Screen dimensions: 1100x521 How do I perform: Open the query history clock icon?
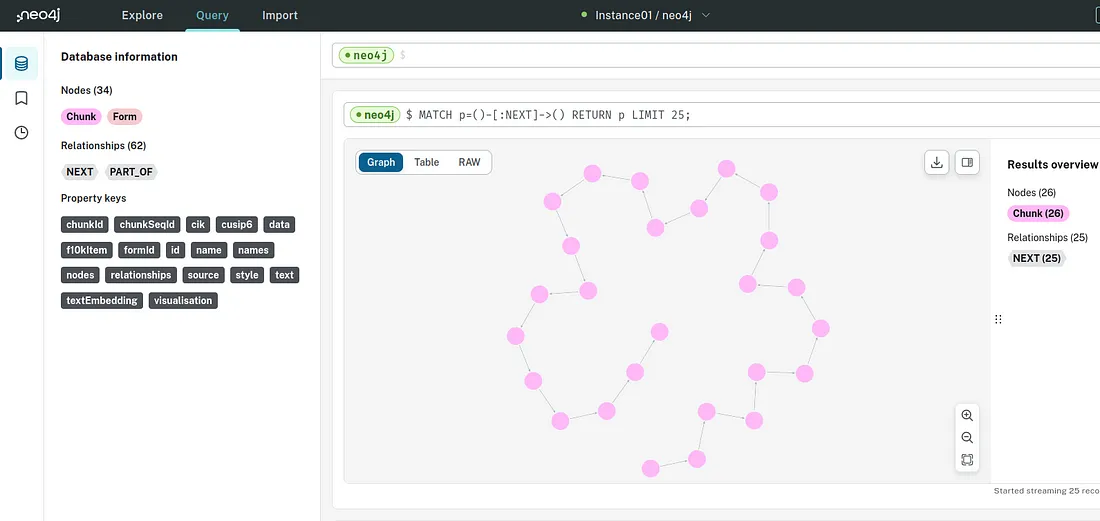[x=21, y=133]
